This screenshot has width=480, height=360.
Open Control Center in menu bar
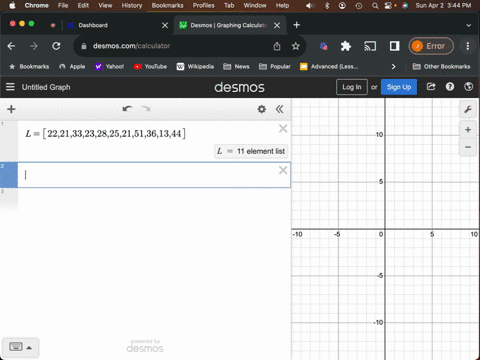(389, 6)
